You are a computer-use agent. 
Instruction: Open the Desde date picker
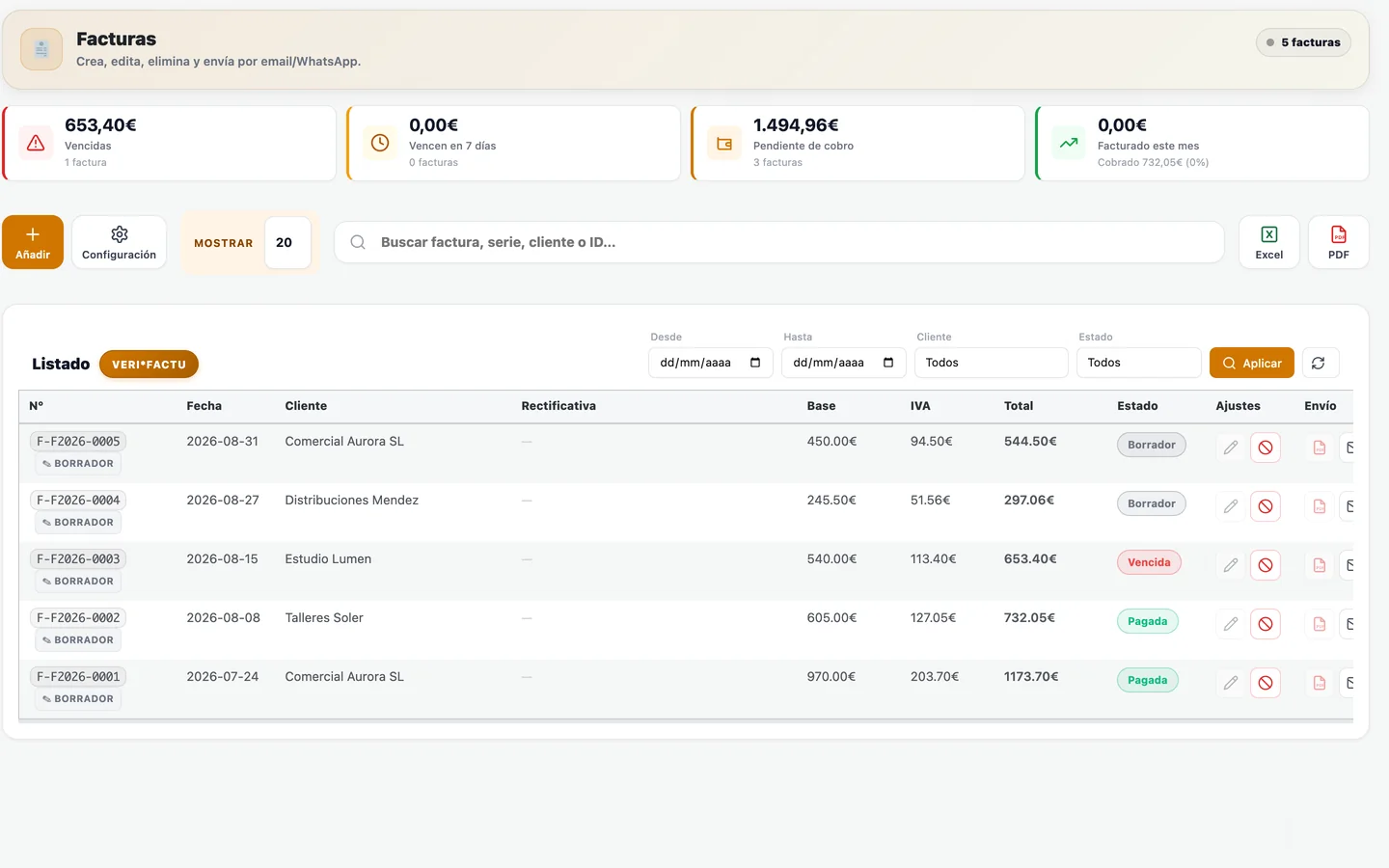coord(710,363)
